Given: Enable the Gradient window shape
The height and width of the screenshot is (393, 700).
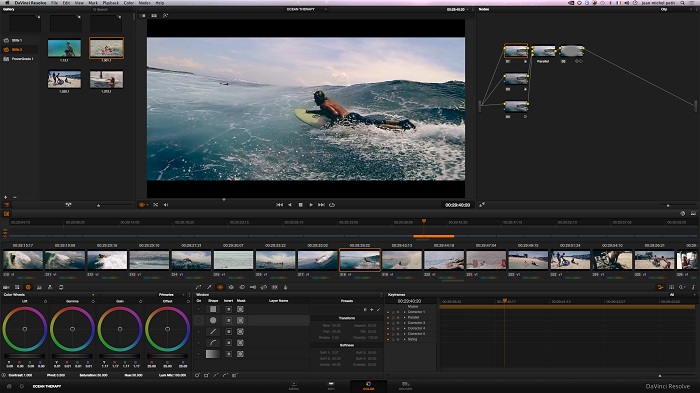Looking at the screenshot, I should coord(213,354).
